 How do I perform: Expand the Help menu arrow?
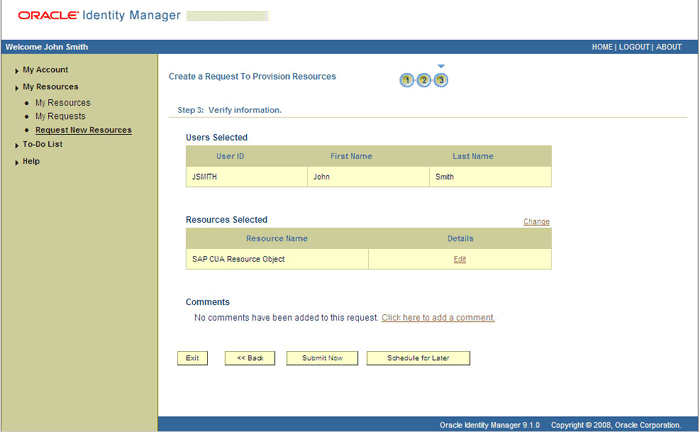click(17, 162)
